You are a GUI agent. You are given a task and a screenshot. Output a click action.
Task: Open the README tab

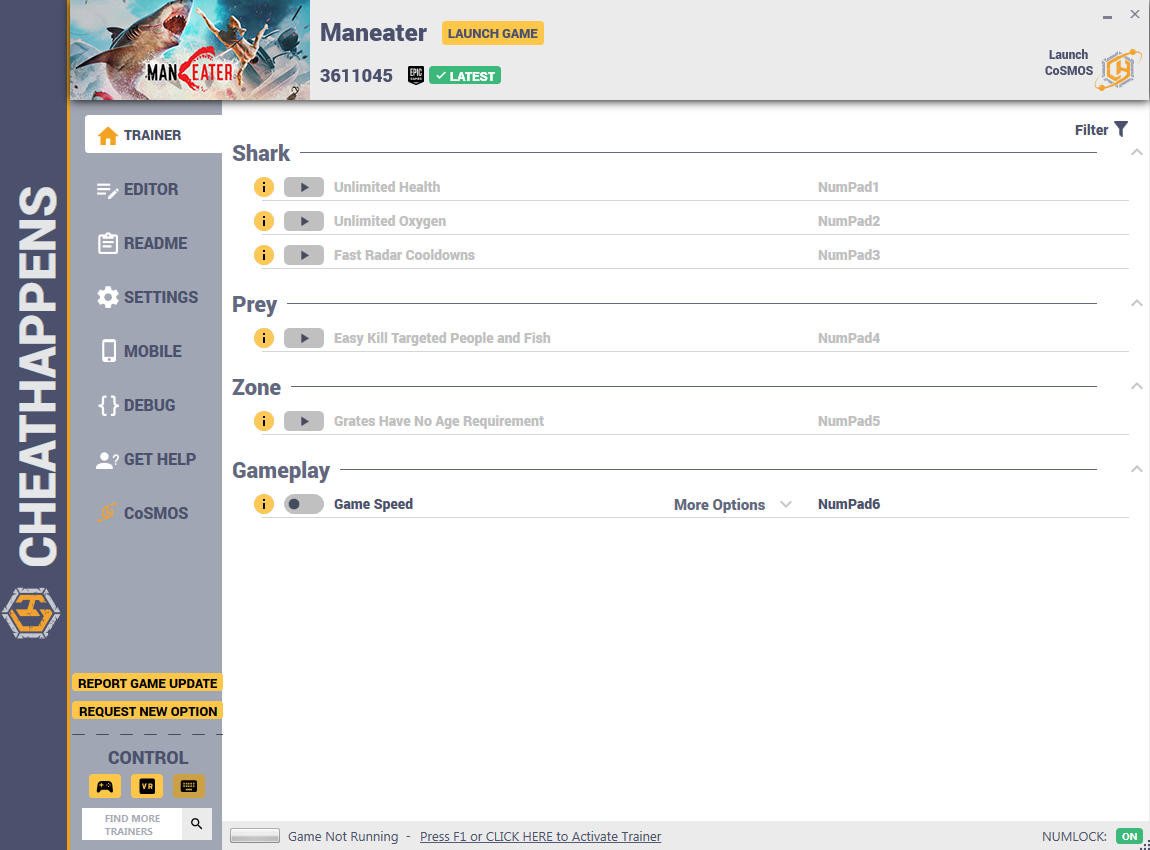tap(143, 243)
